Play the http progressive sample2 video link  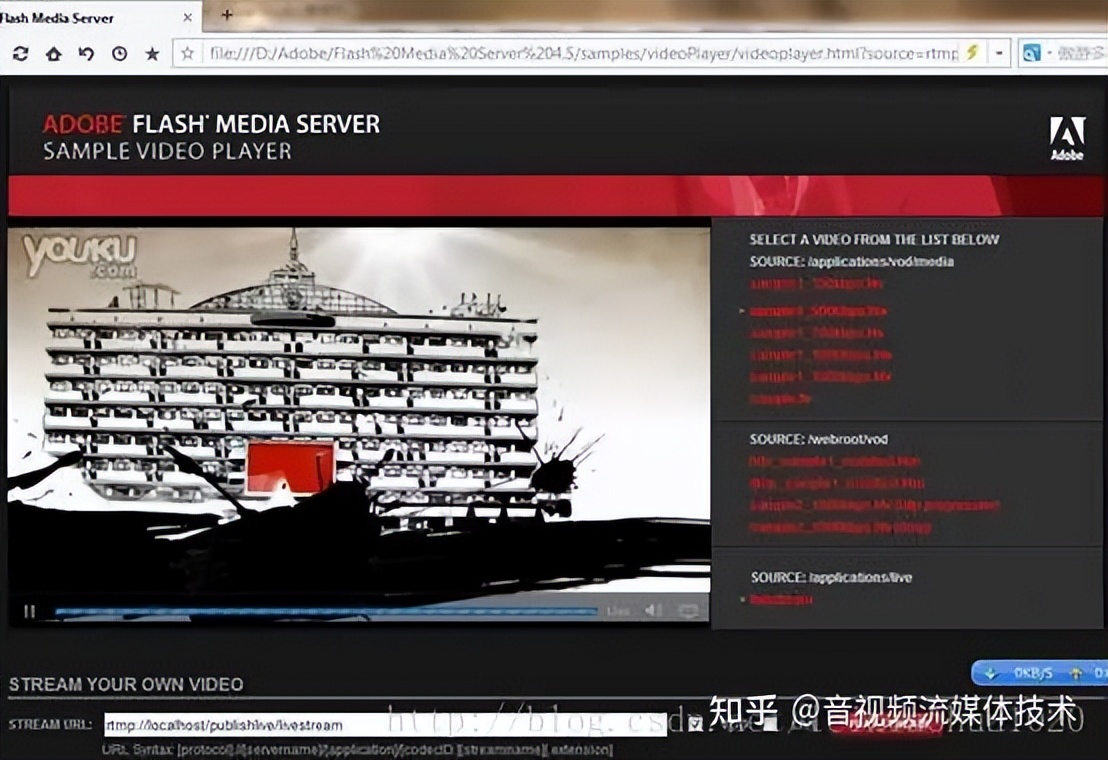click(x=875, y=505)
